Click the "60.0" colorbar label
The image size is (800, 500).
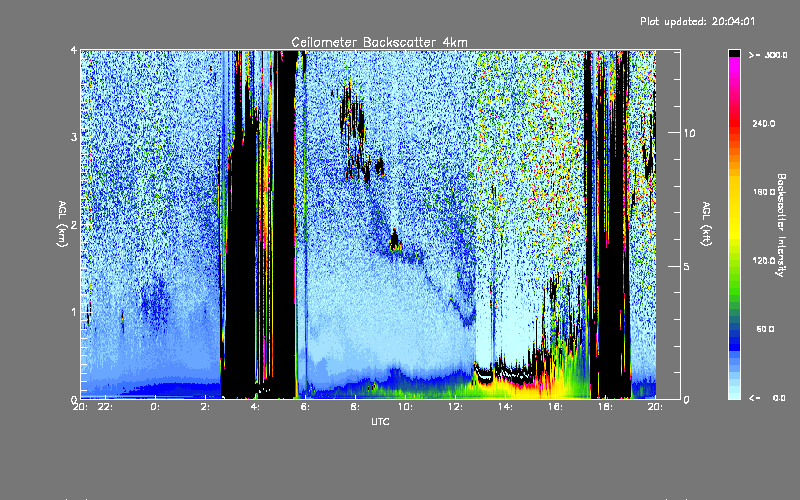click(766, 330)
